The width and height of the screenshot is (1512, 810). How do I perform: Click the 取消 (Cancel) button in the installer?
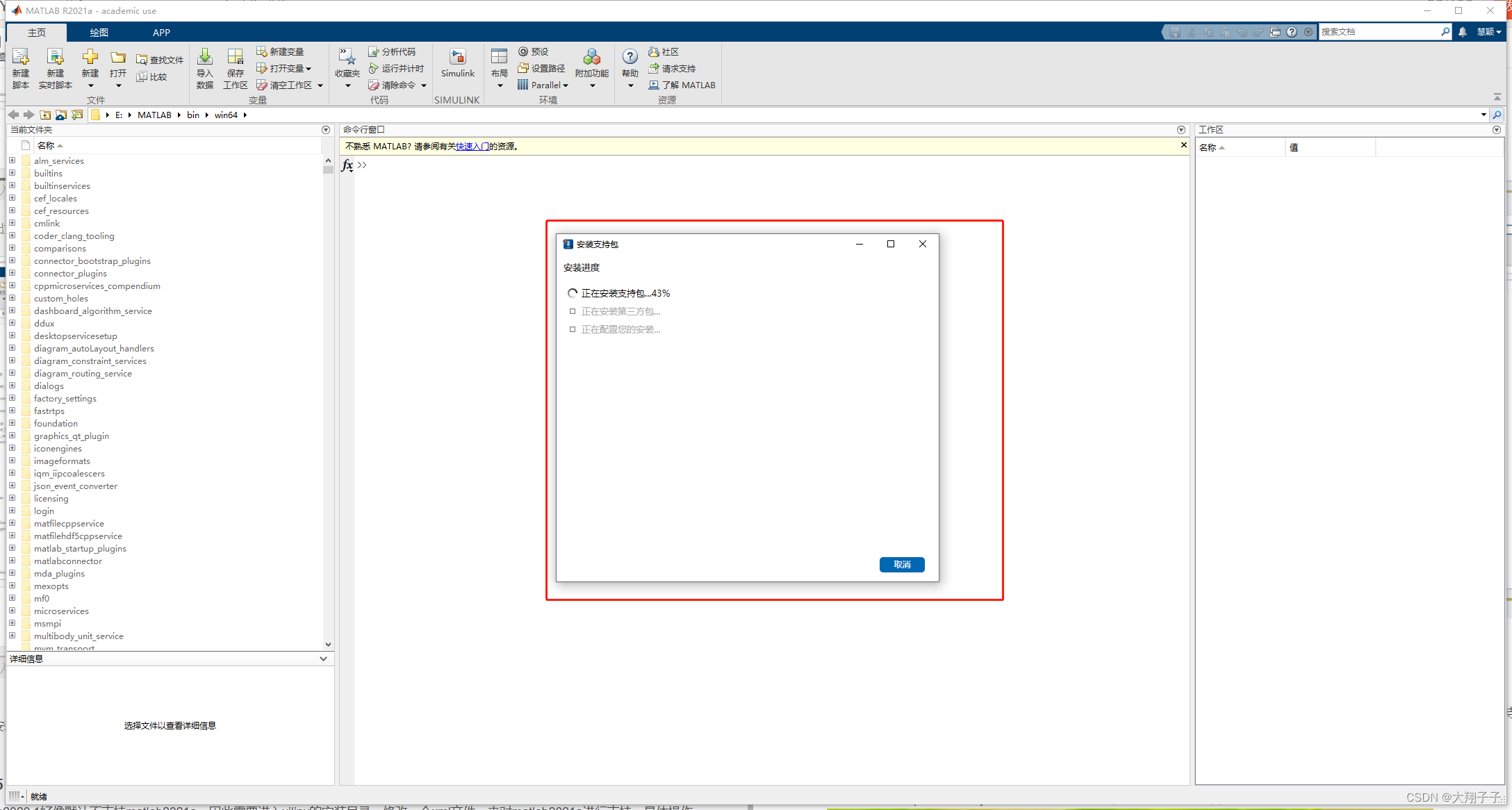[x=901, y=564]
